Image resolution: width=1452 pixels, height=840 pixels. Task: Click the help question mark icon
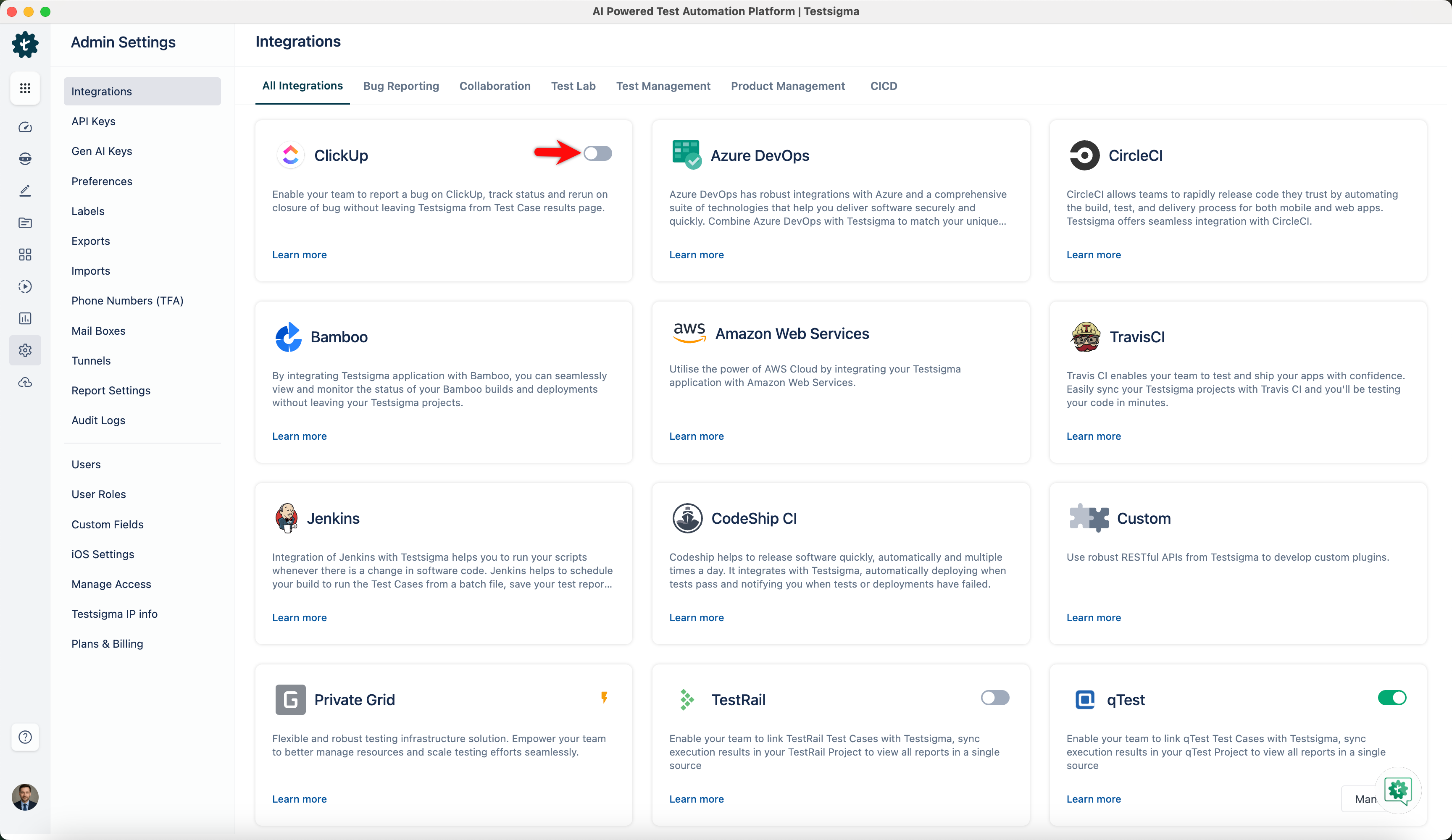click(x=25, y=737)
